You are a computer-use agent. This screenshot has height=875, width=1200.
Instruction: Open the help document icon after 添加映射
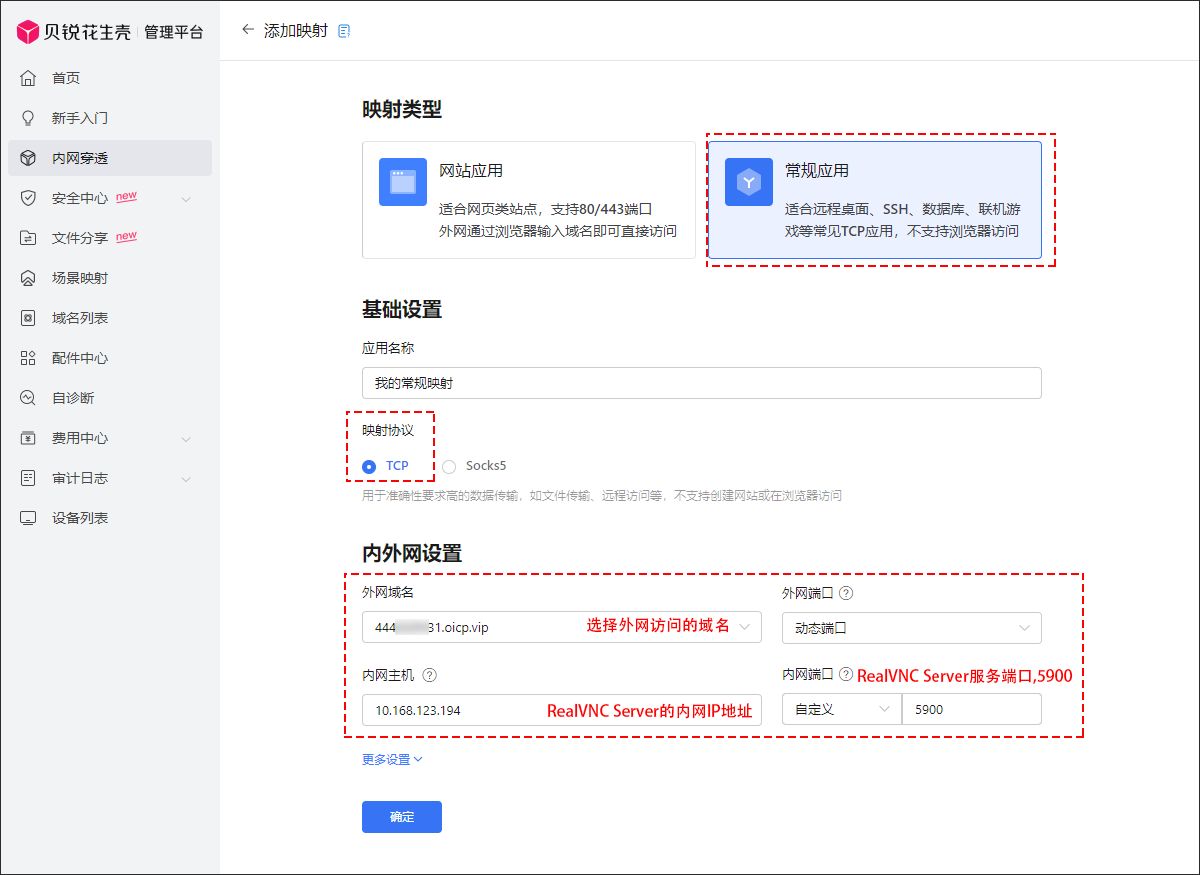point(344,31)
